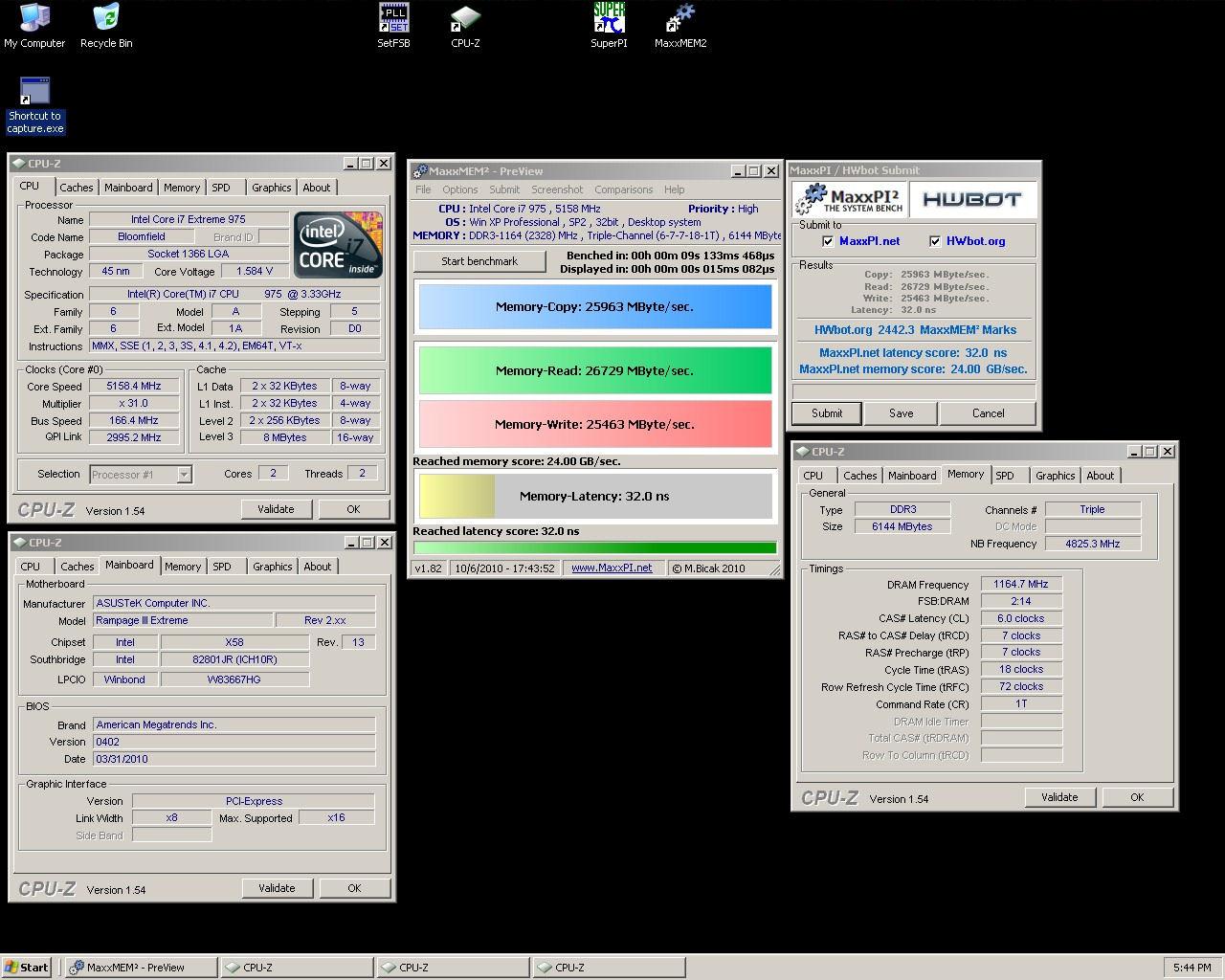Switch to SPD tab in top CPU-Z window
The image size is (1225, 980).
click(221, 188)
